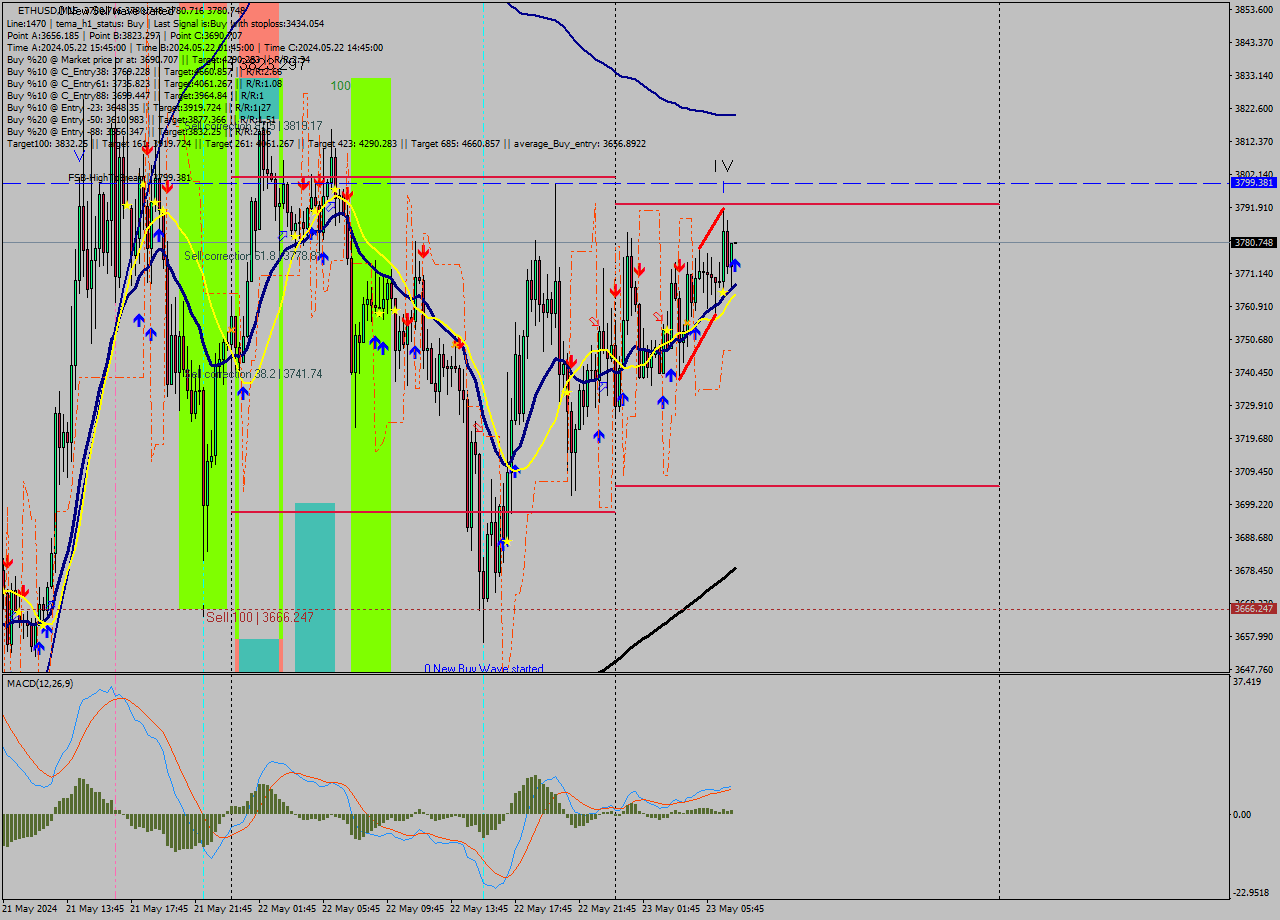Select the blue up arrow at the 3688 swing low
Screen dimensions: 1280x920
coord(500,545)
